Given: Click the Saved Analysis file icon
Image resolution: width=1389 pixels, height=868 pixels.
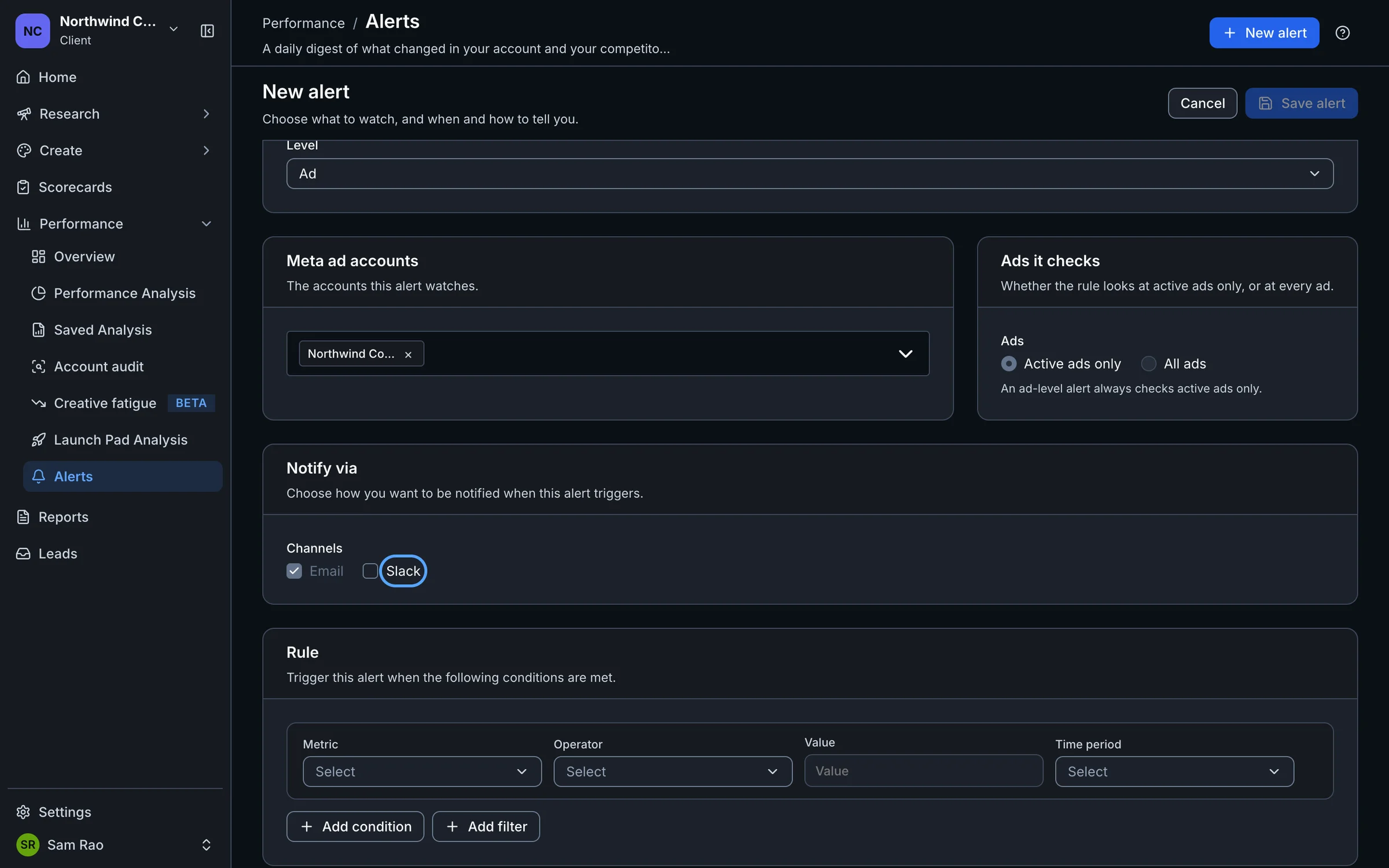Looking at the screenshot, I should point(38,330).
